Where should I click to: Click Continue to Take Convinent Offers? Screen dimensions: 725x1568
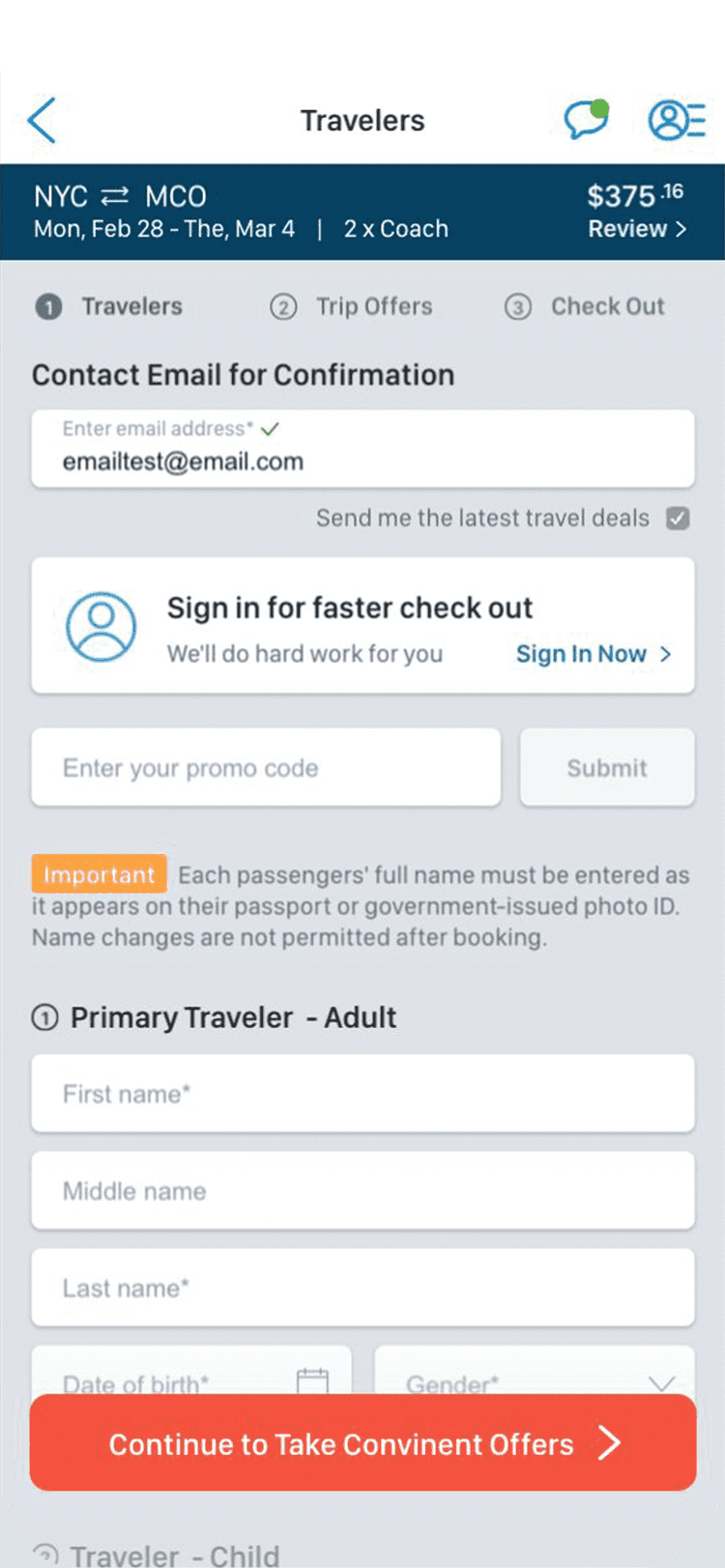[363, 1442]
